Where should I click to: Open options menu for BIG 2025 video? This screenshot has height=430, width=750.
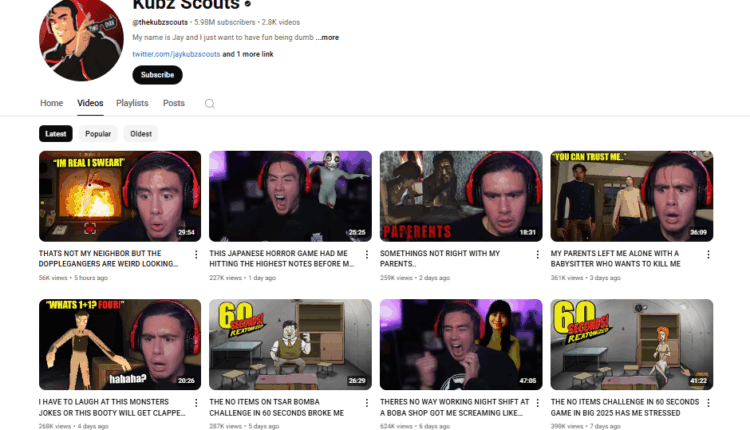click(708, 403)
